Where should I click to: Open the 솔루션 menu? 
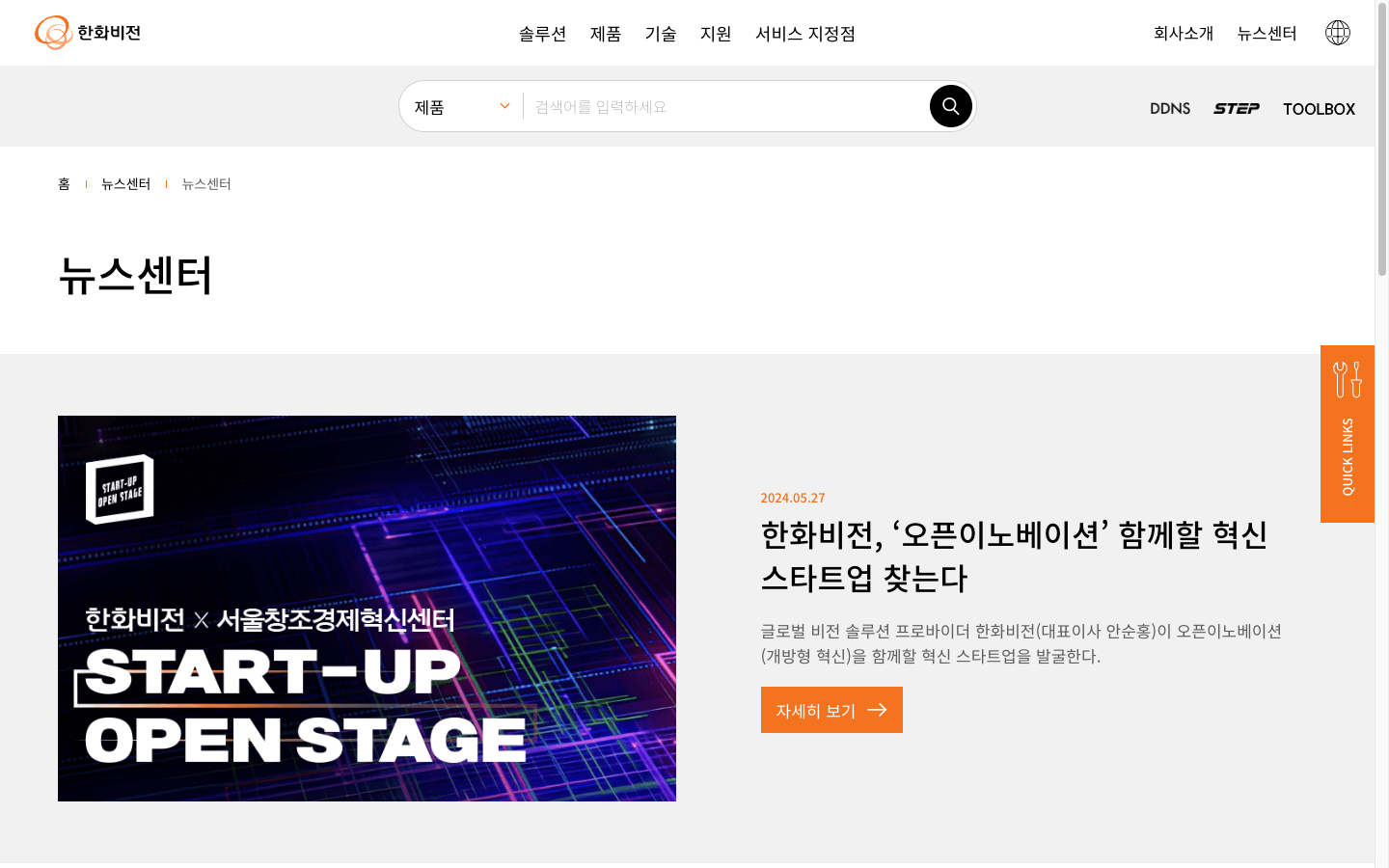point(542,34)
